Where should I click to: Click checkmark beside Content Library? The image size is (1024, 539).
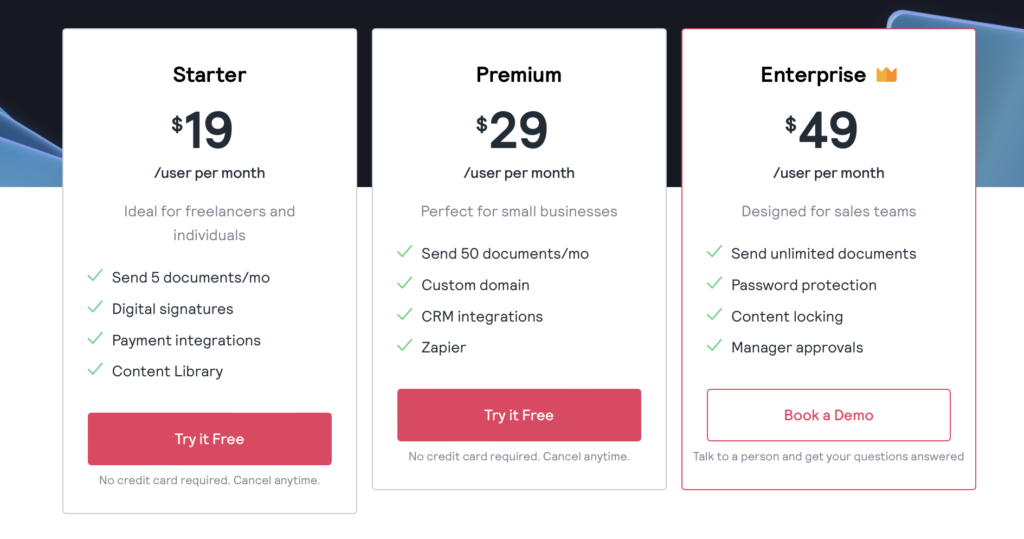pyautogui.click(x=95, y=370)
